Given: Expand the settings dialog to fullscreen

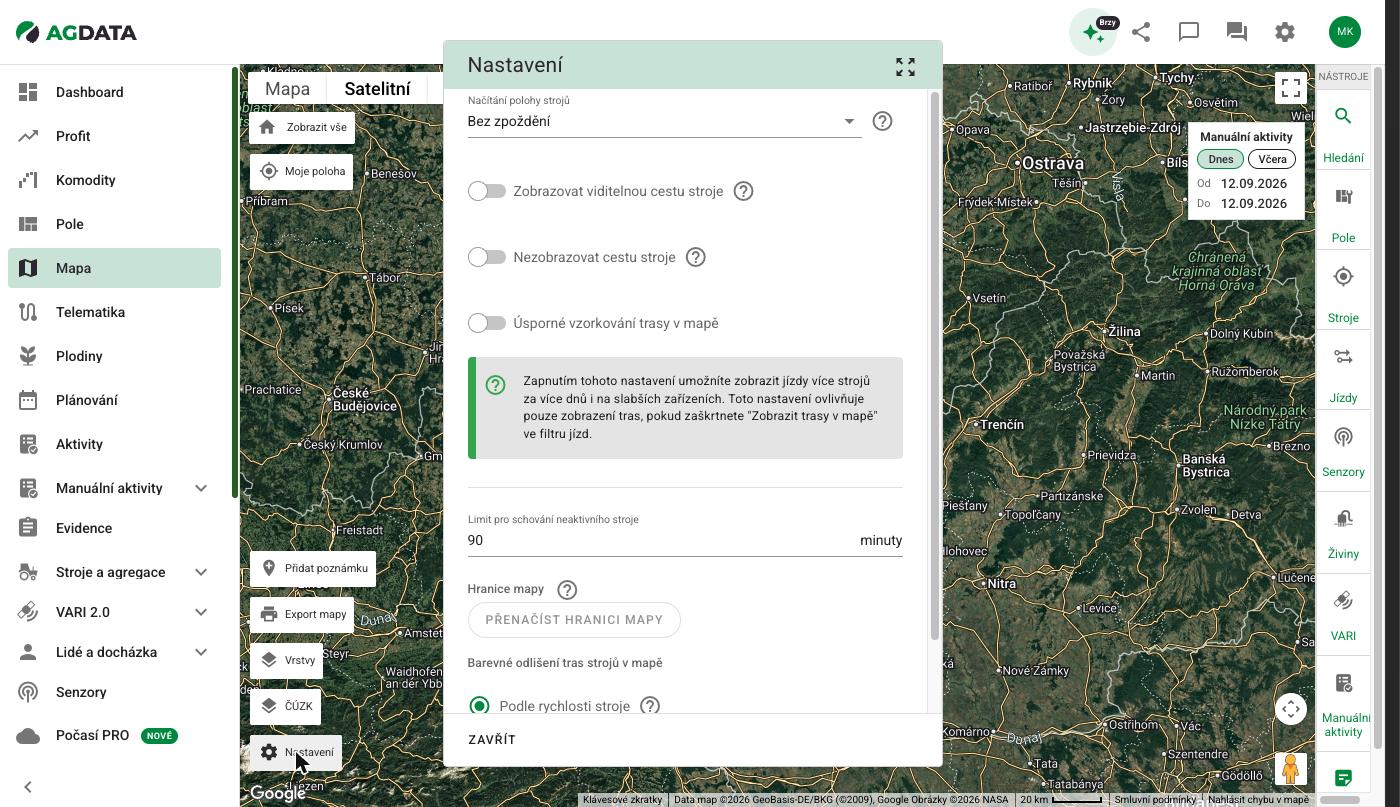Looking at the screenshot, I should [905, 66].
